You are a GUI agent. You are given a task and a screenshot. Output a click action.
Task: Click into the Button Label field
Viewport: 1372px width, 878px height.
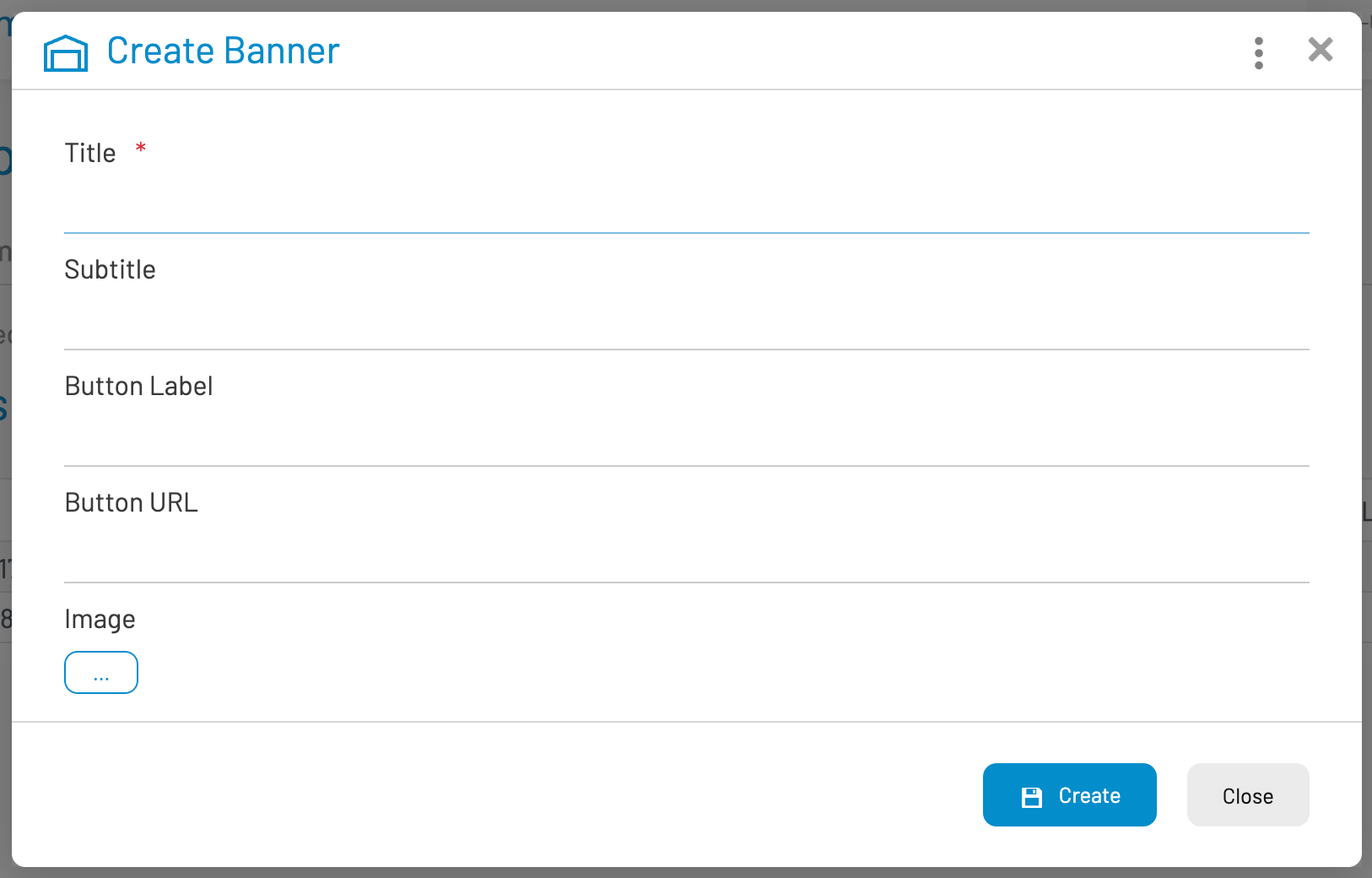[x=686, y=441]
